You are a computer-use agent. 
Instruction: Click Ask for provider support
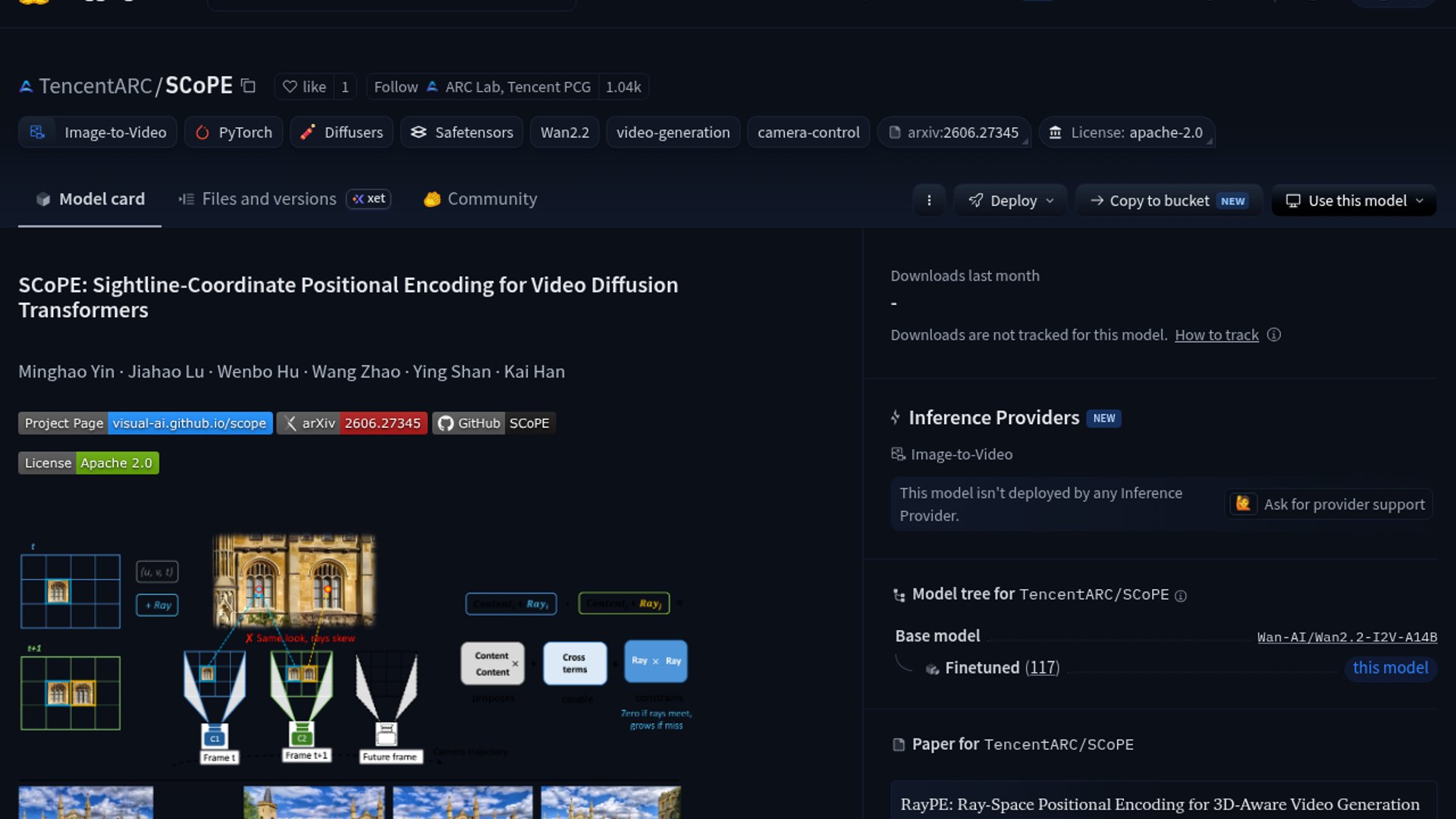coord(1329,504)
